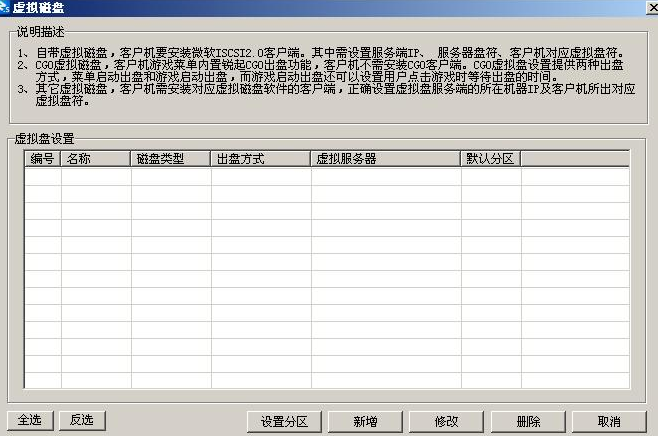The height and width of the screenshot is (436, 658).
Task: Close the 虚拟磁盘 window
Action: pyautogui.click(x=653, y=8)
